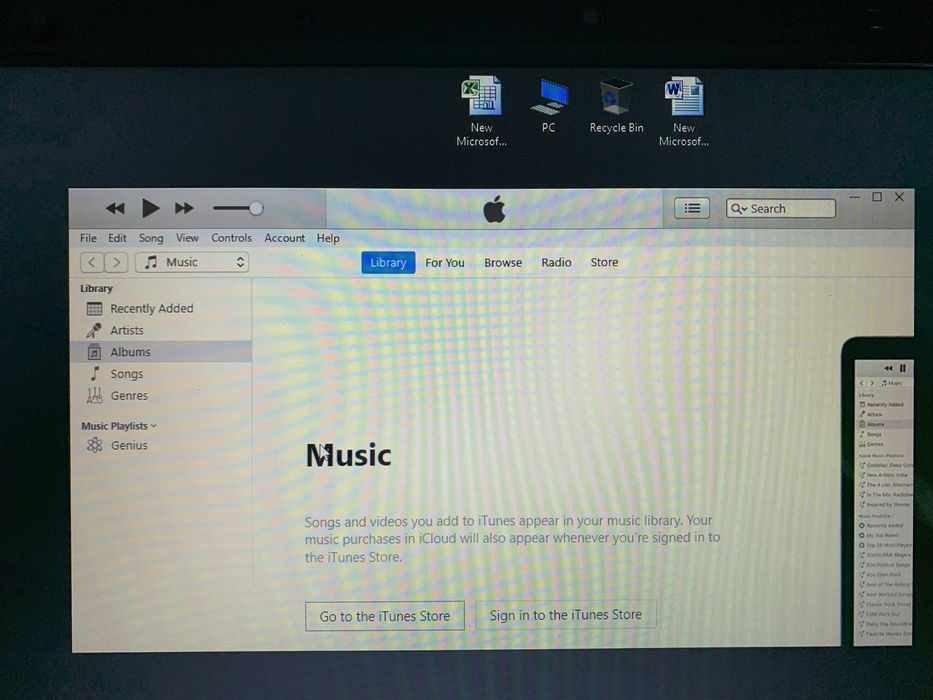Open the Music media type dropdown
The width and height of the screenshot is (933, 700).
192,262
